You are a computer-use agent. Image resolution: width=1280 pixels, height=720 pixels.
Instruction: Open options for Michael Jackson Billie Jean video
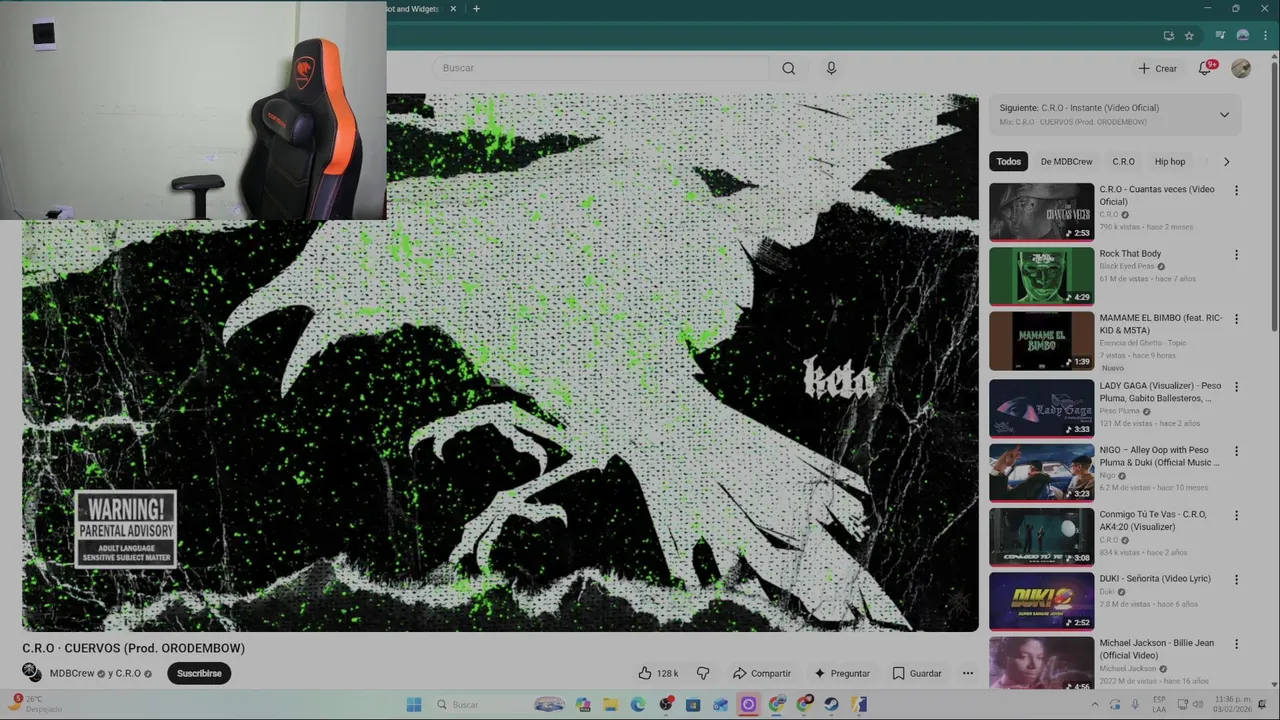coord(1236,644)
